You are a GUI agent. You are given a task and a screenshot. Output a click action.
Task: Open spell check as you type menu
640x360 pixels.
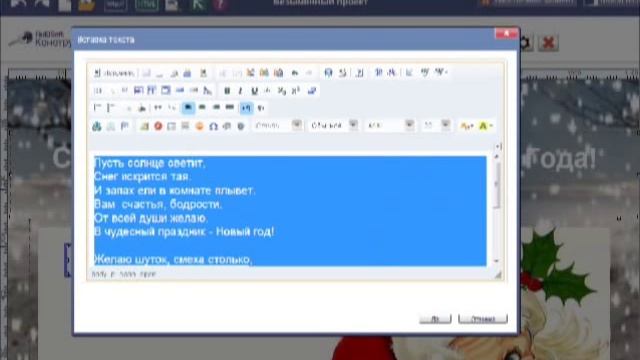point(441,73)
